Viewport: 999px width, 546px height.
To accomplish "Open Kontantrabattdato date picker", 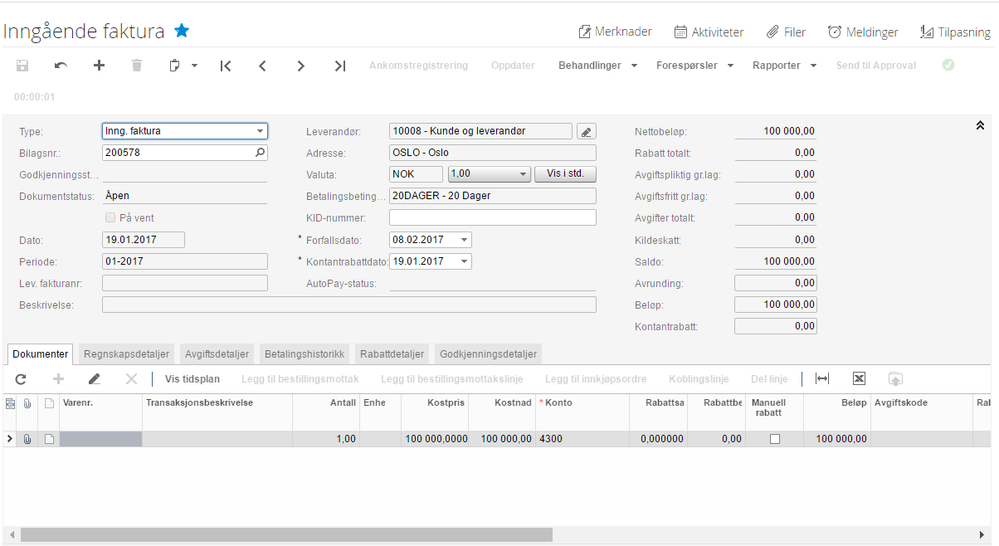I will 464,262.
